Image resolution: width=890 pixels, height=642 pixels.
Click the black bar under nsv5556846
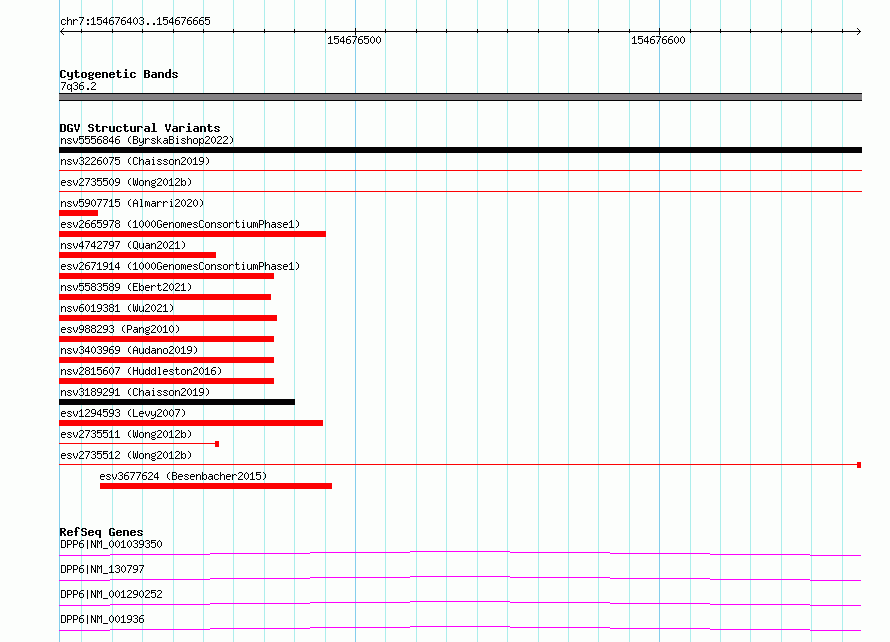coord(460,150)
